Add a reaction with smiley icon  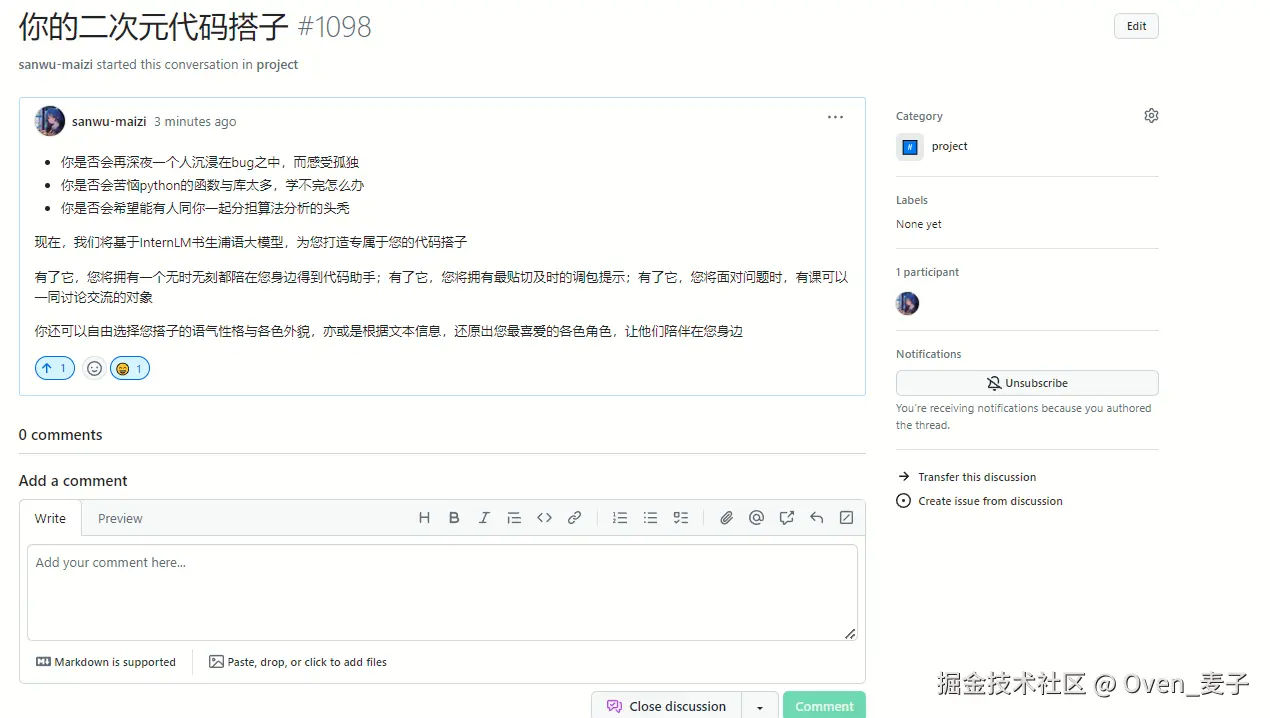[94, 369]
